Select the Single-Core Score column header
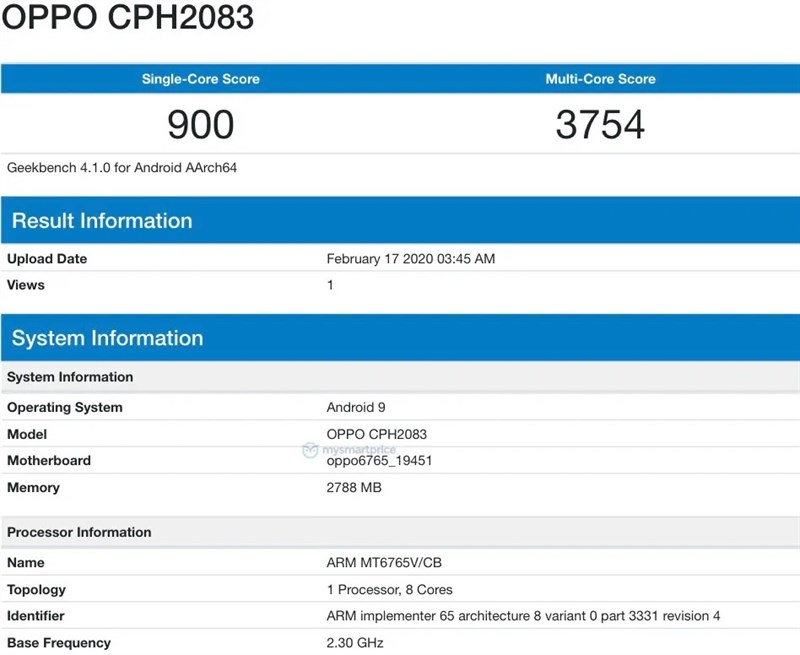The height and width of the screenshot is (655, 800). (x=200, y=79)
